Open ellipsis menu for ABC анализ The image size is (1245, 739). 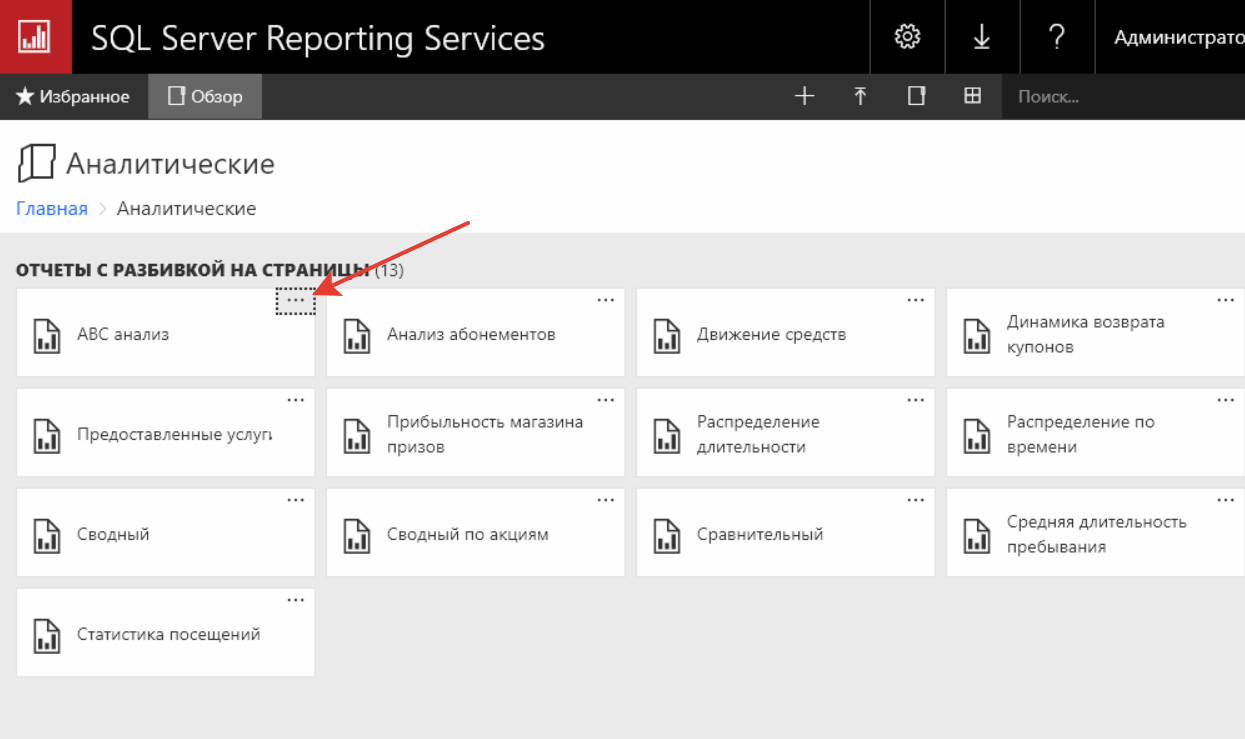296,300
